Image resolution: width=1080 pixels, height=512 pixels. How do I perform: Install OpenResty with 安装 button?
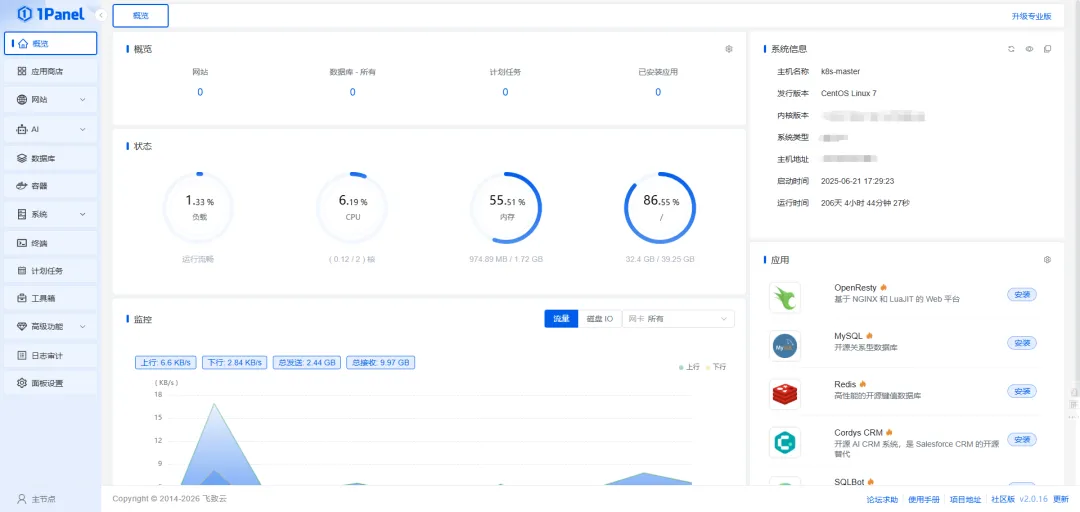(1021, 294)
